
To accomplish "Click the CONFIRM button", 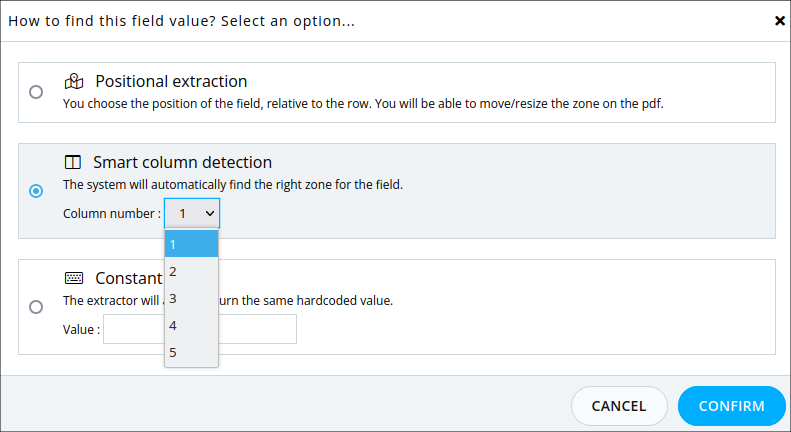I will [731, 406].
